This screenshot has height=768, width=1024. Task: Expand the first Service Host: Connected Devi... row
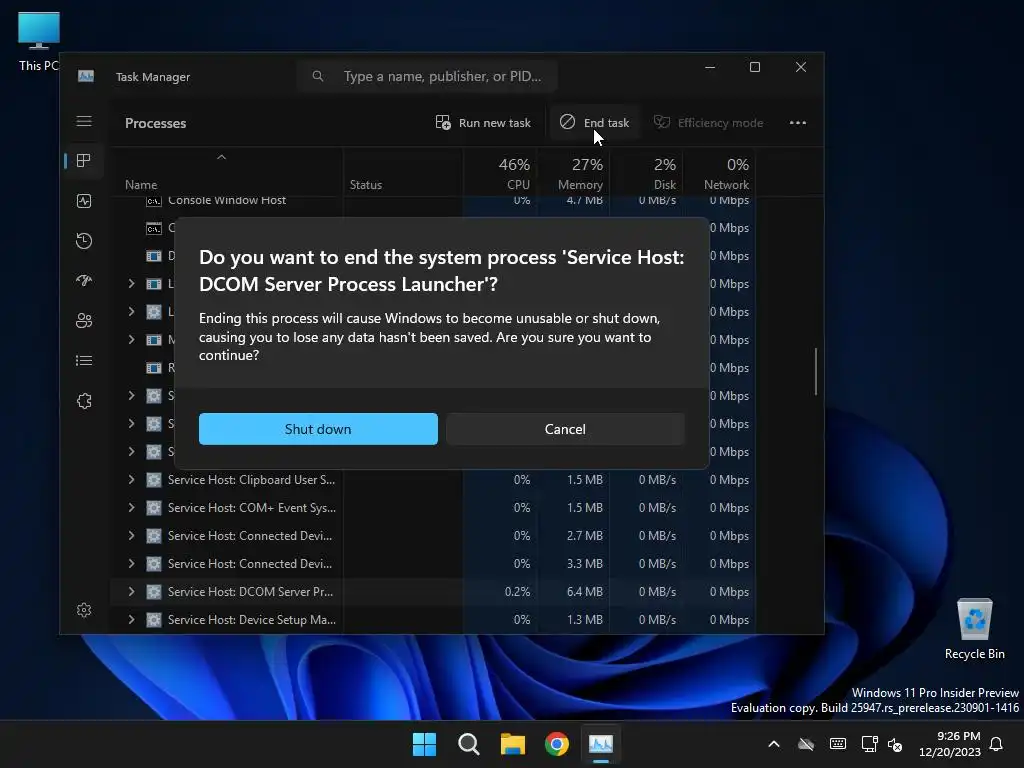click(x=131, y=536)
